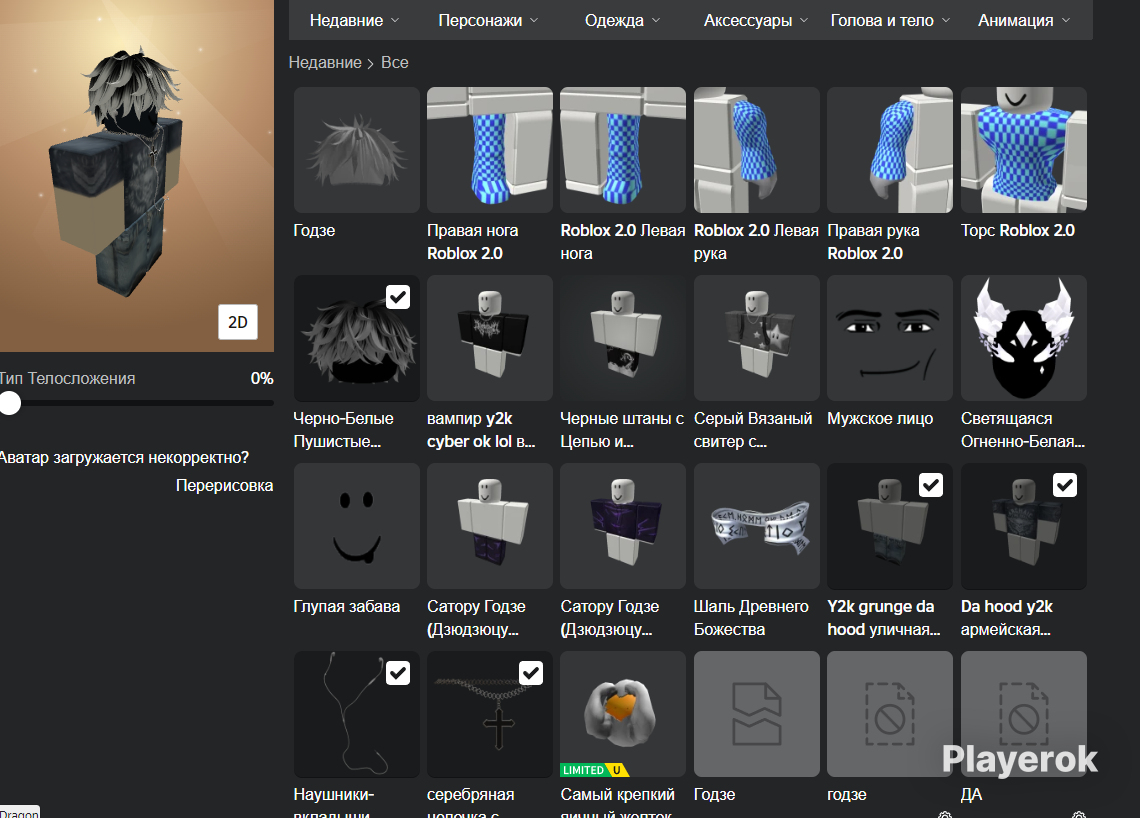Click the Черно-Белые Пушистые item name
The height and width of the screenshot is (818, 1140).
click(x=343, y=430)
